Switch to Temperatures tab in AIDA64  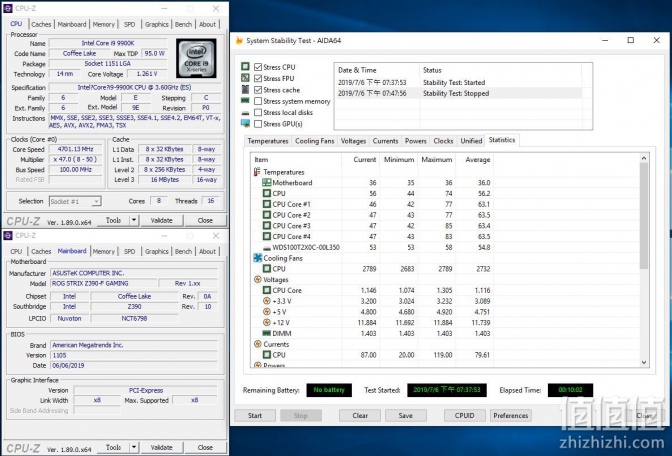click(x=267, y=141)
